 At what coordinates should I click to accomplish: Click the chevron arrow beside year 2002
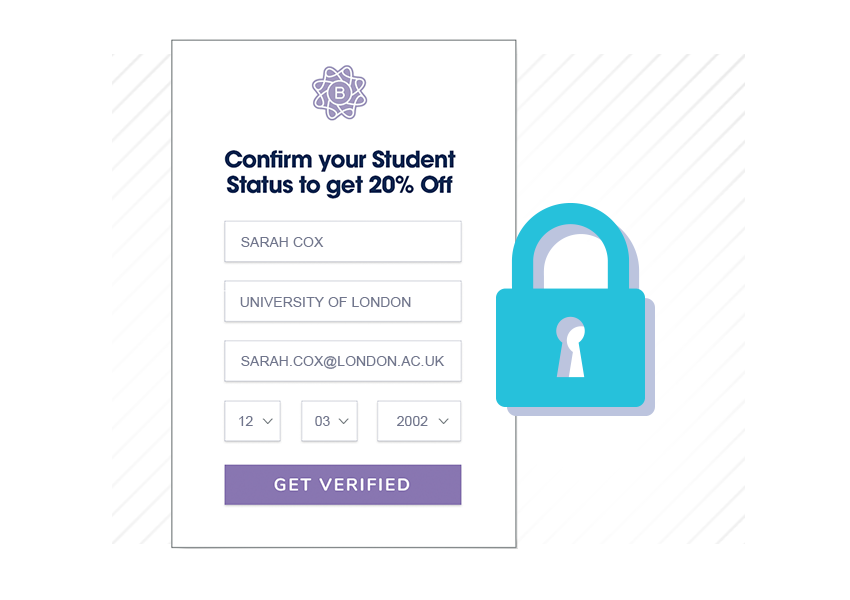443,421
